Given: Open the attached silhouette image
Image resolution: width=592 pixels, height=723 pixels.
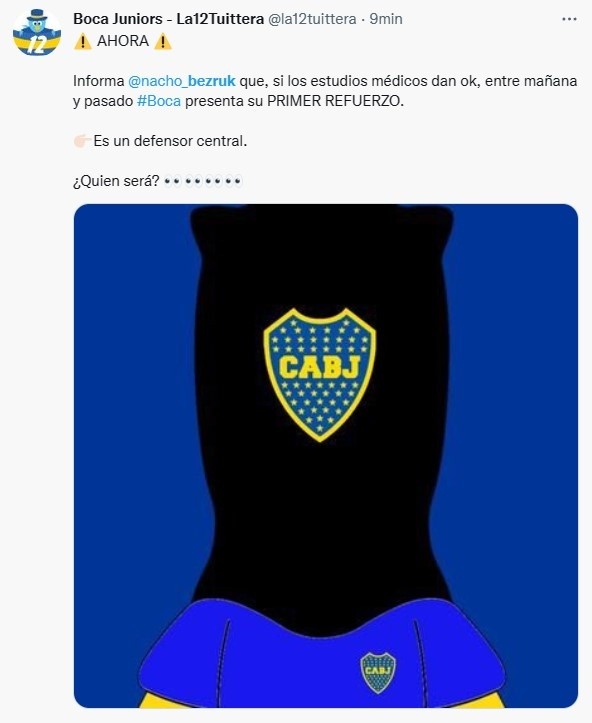Looking at the screenshot, I should (326, 456).
